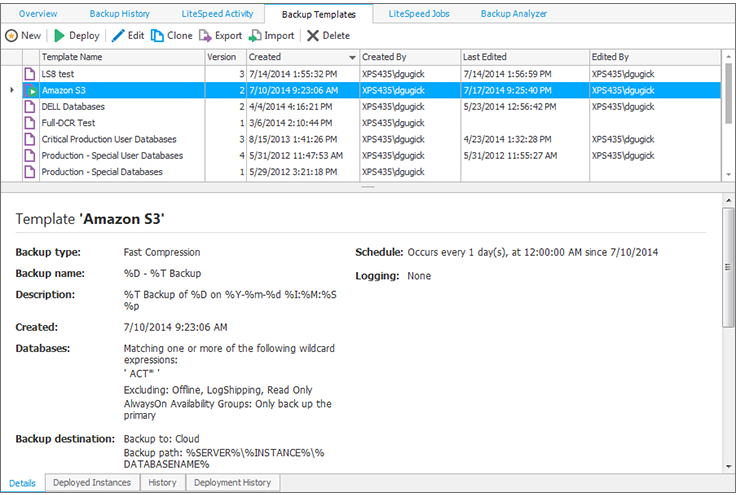Click the template list scrollbar thumb

(728, 93)
